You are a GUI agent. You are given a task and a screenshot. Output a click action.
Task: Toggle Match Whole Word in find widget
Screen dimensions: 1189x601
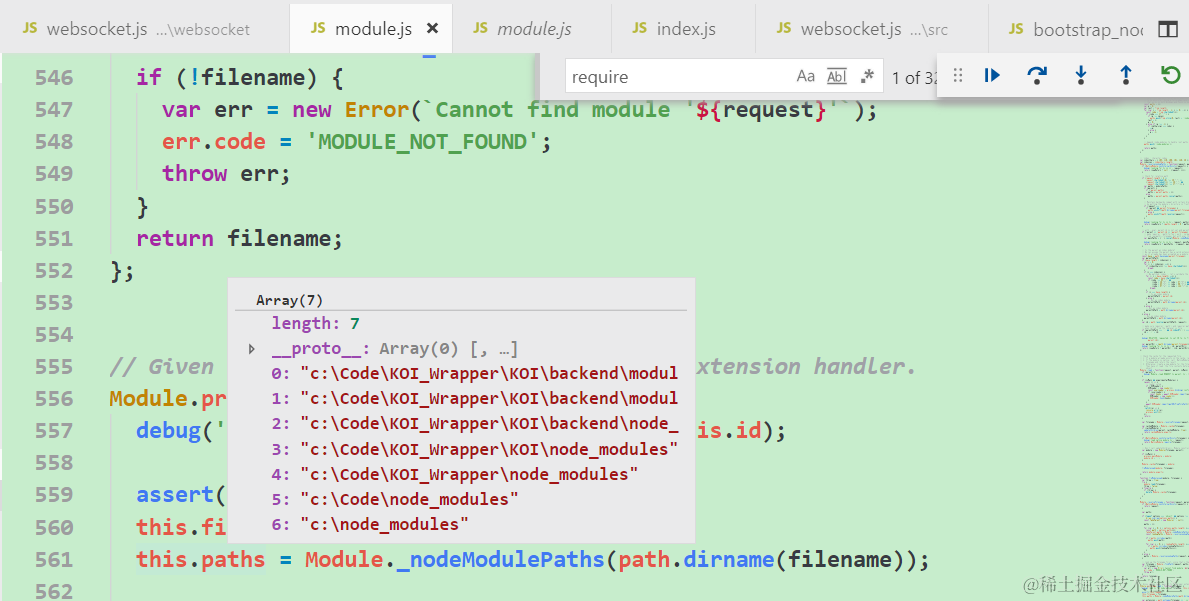pyautogui.click(x=836, y=77)
